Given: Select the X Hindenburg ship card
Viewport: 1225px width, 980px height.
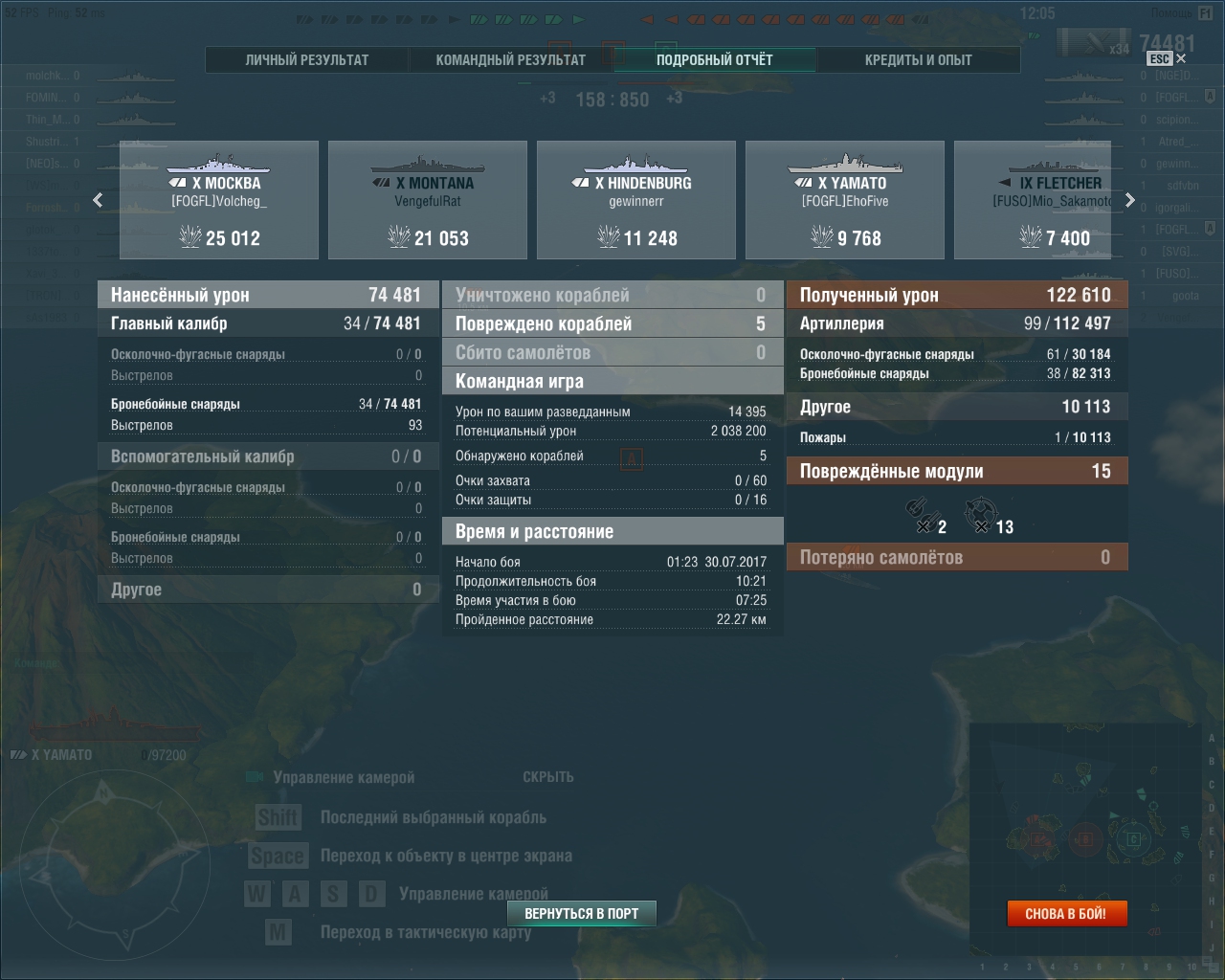Looking at the screenshot, I should [x=636, y=200].
